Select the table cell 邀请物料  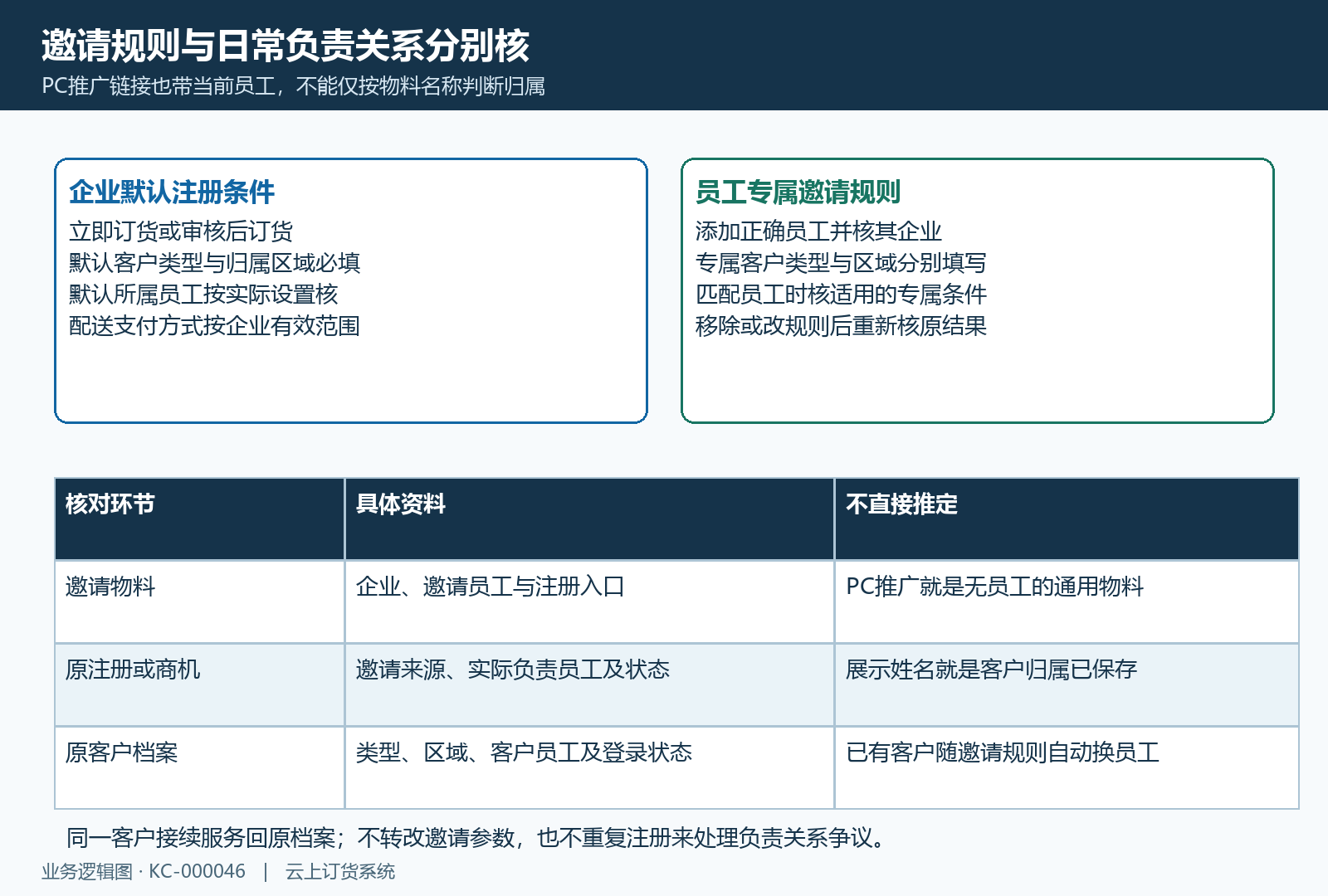coord(200,601)
